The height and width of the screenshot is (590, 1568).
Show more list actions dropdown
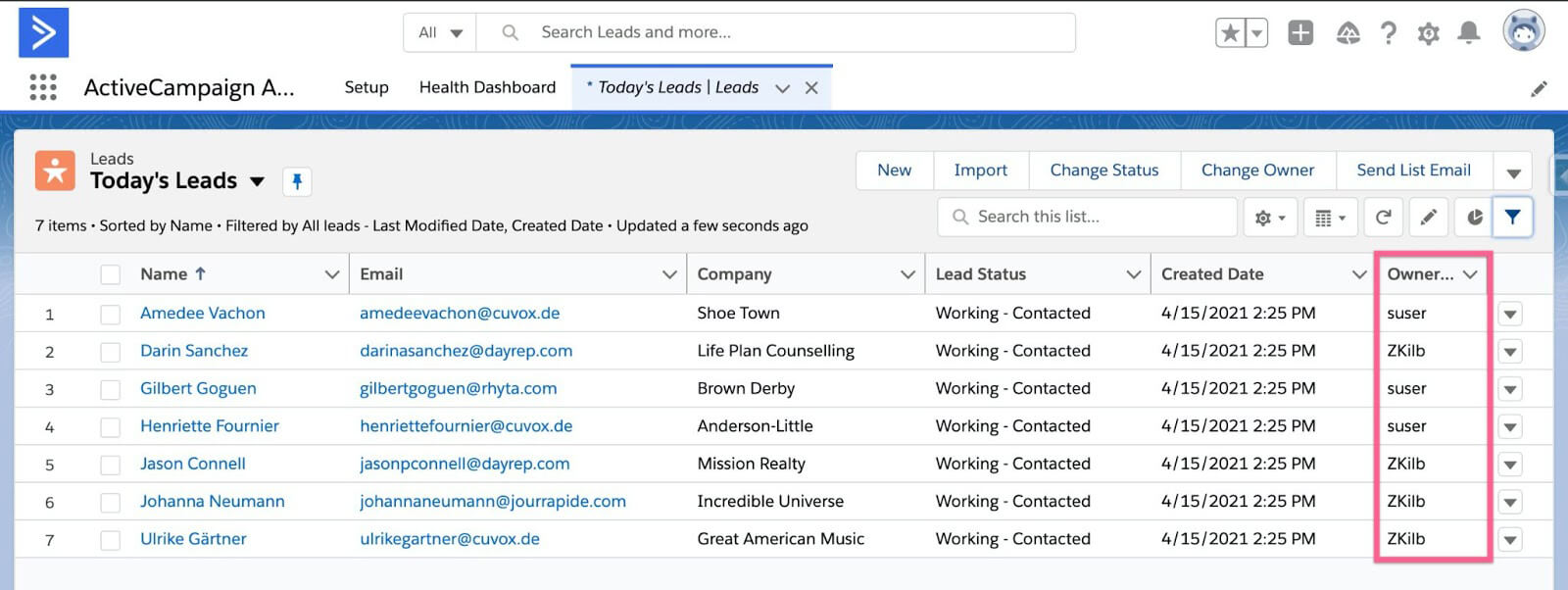pyautogui.click(x=1513, y=172)
